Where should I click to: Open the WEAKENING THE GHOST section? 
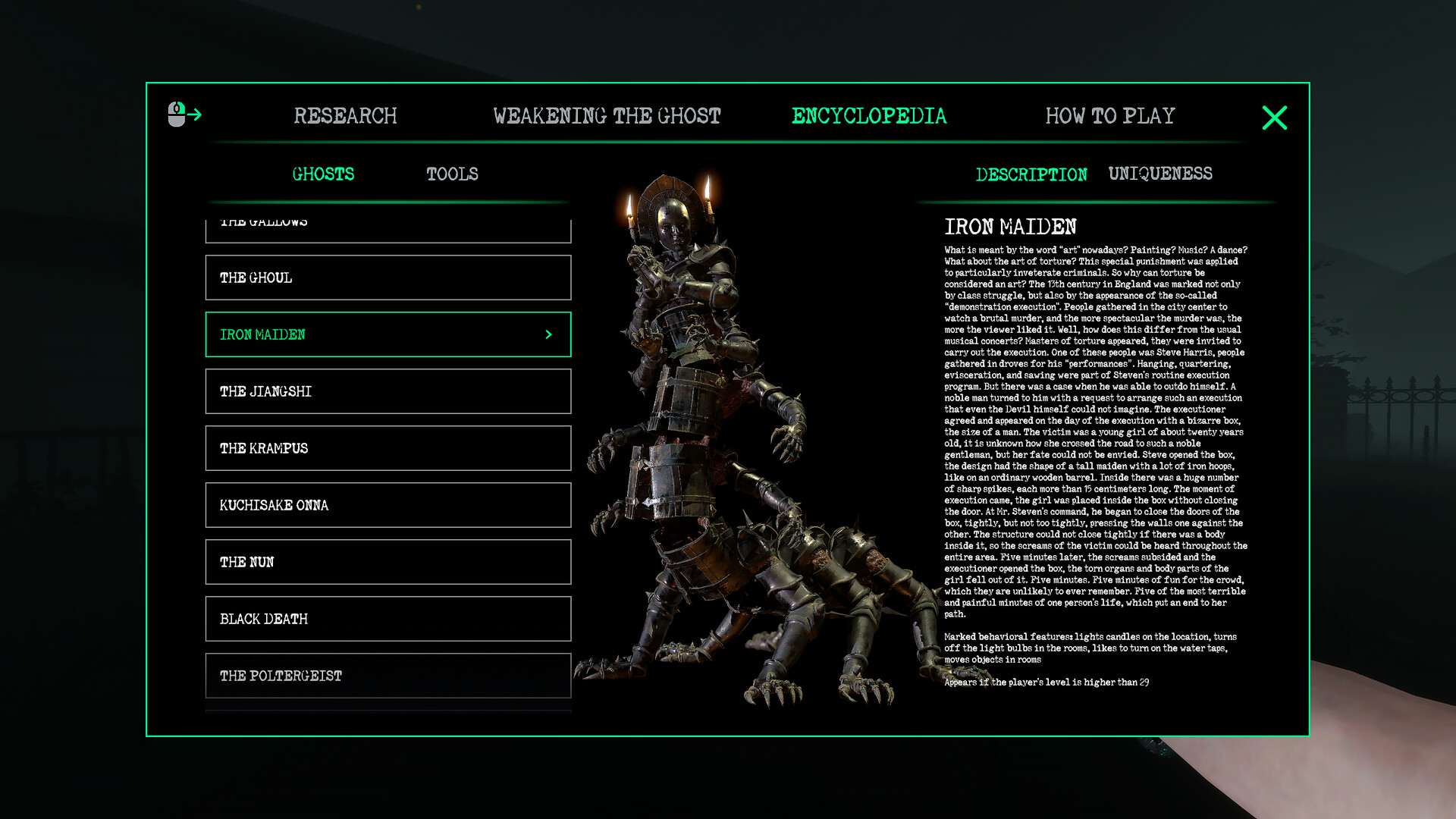click(x=607, y=115)
